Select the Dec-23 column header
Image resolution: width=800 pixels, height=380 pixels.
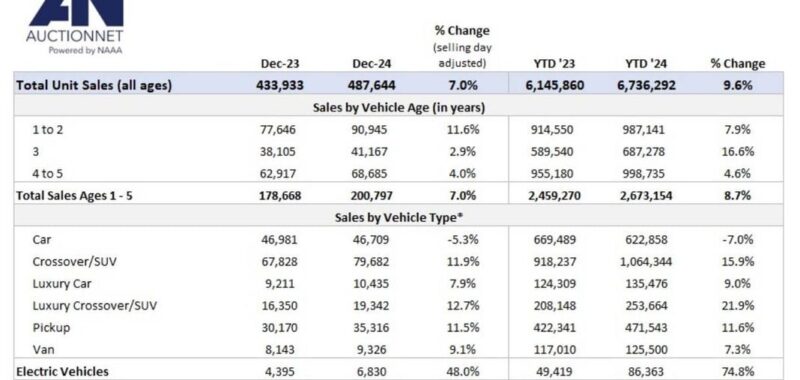coord(280,64)
